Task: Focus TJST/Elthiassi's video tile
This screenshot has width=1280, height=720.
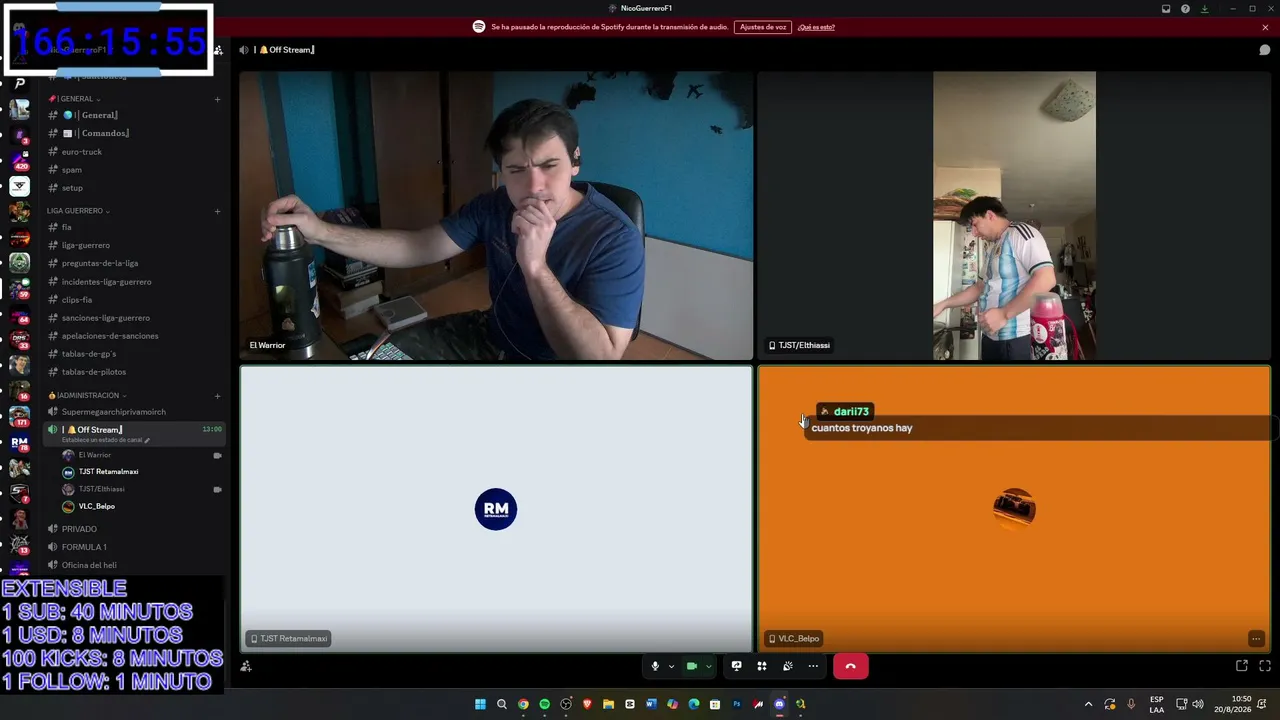Action: coord(1014,215)
